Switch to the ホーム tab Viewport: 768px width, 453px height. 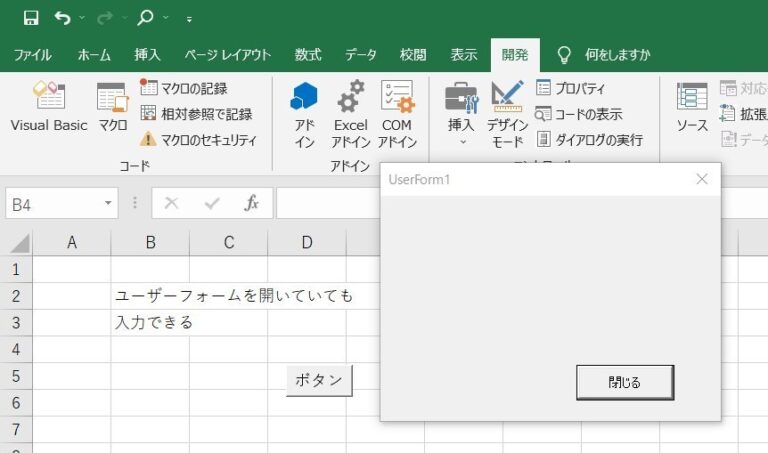94,54
